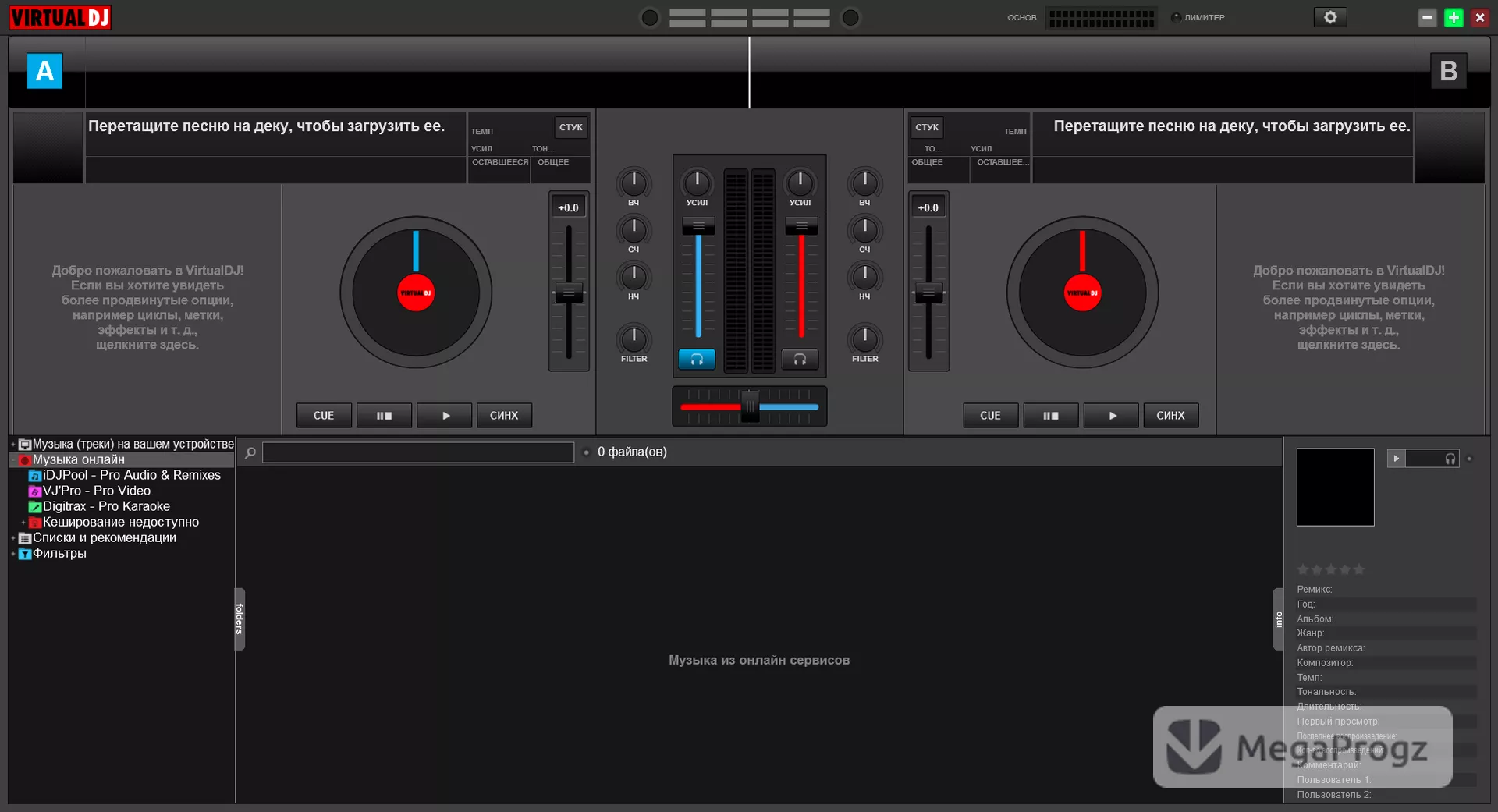
Task: Collapse the info side tab
Action: click(x=1278, y=619)
